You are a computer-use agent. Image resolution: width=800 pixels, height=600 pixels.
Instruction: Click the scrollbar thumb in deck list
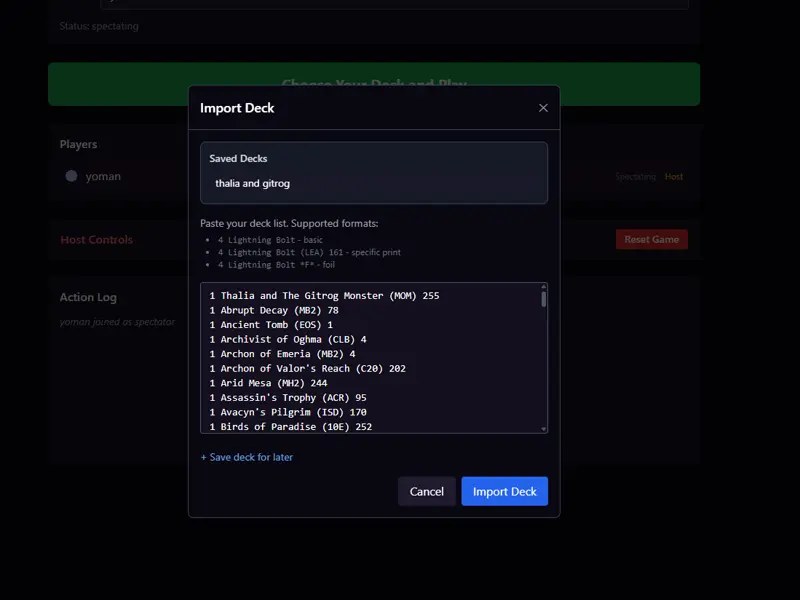point(544,299)
